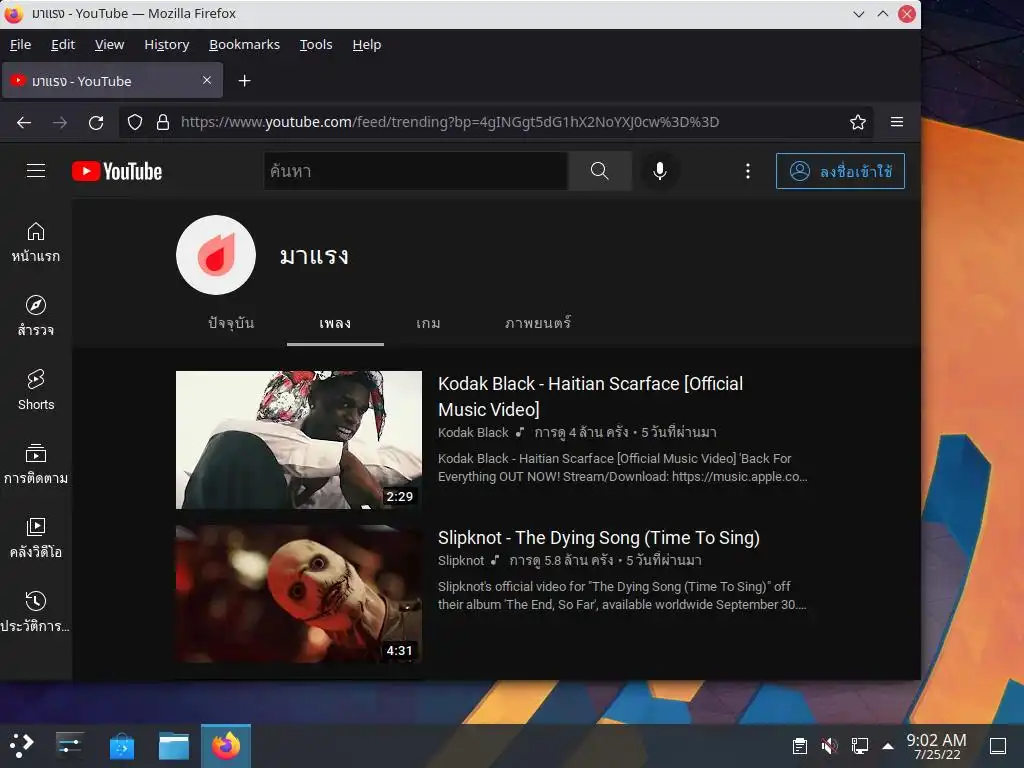Open the file manager from taskbar

pyautogui.click(x=174, y=745)
